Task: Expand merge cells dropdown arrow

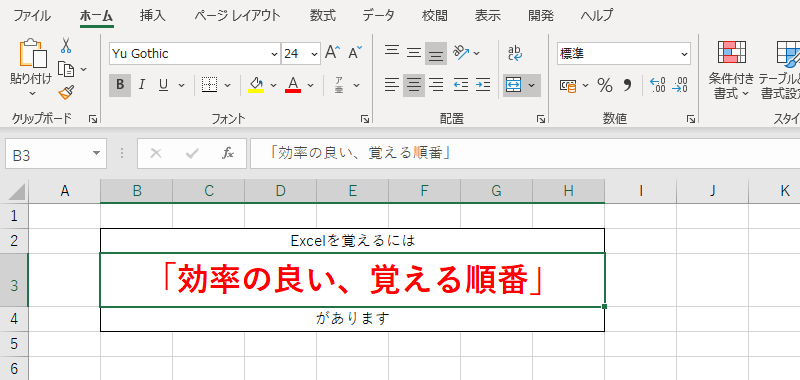Action: click(x=532, y=85)
